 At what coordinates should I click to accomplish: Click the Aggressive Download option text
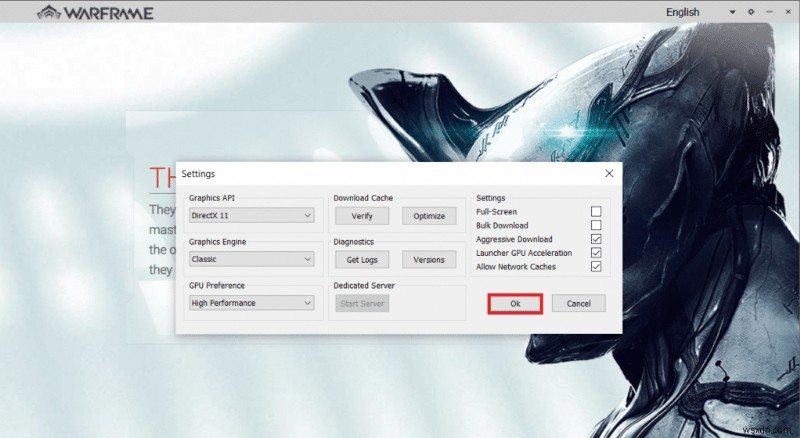click(x=514, y=239)
